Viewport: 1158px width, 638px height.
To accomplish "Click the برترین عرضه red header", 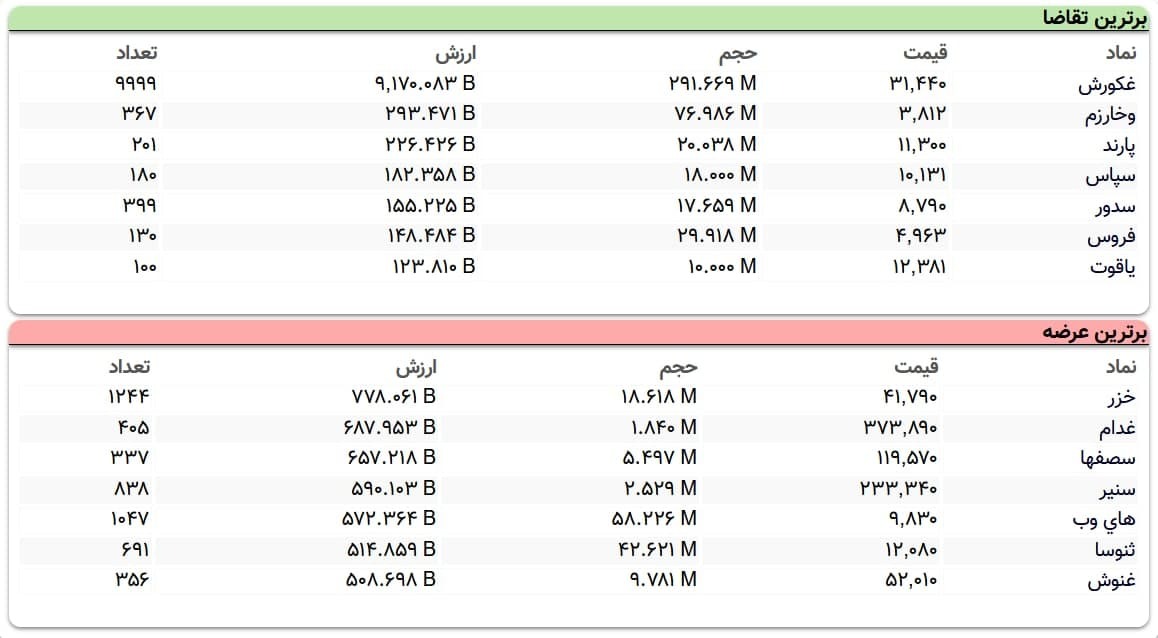I will coord(578,332).
